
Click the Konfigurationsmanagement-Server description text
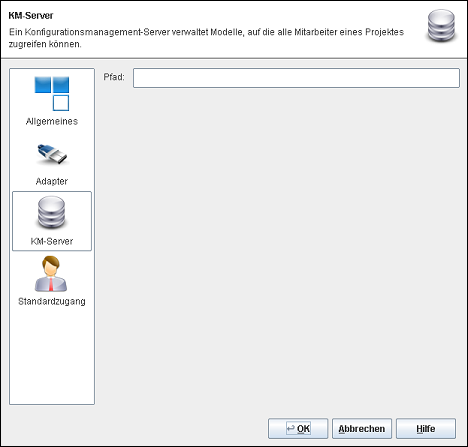coord(206,38)
